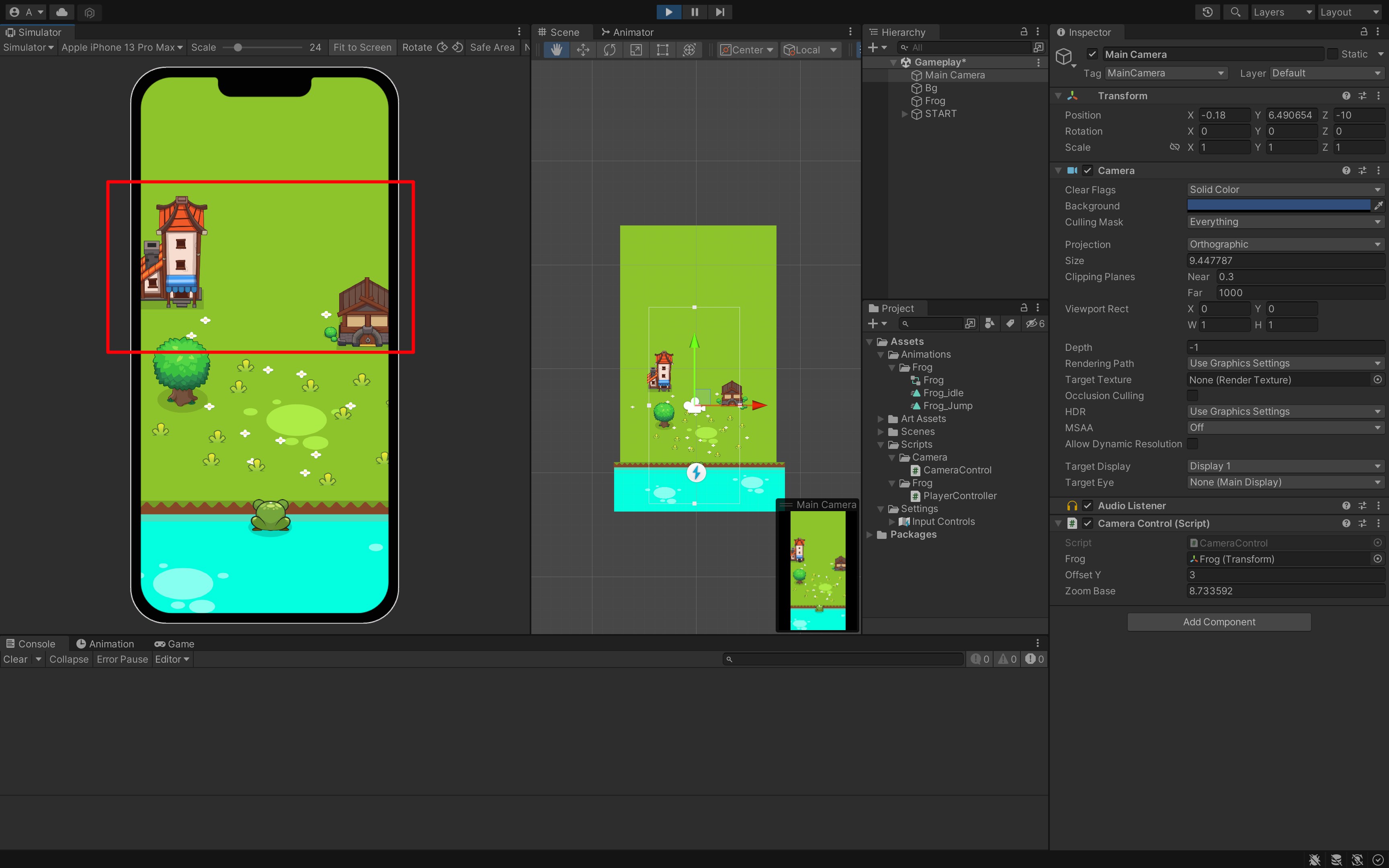Open the Camera Background color swatch
Viewport: 1389px width, 868px height.
1278,205
